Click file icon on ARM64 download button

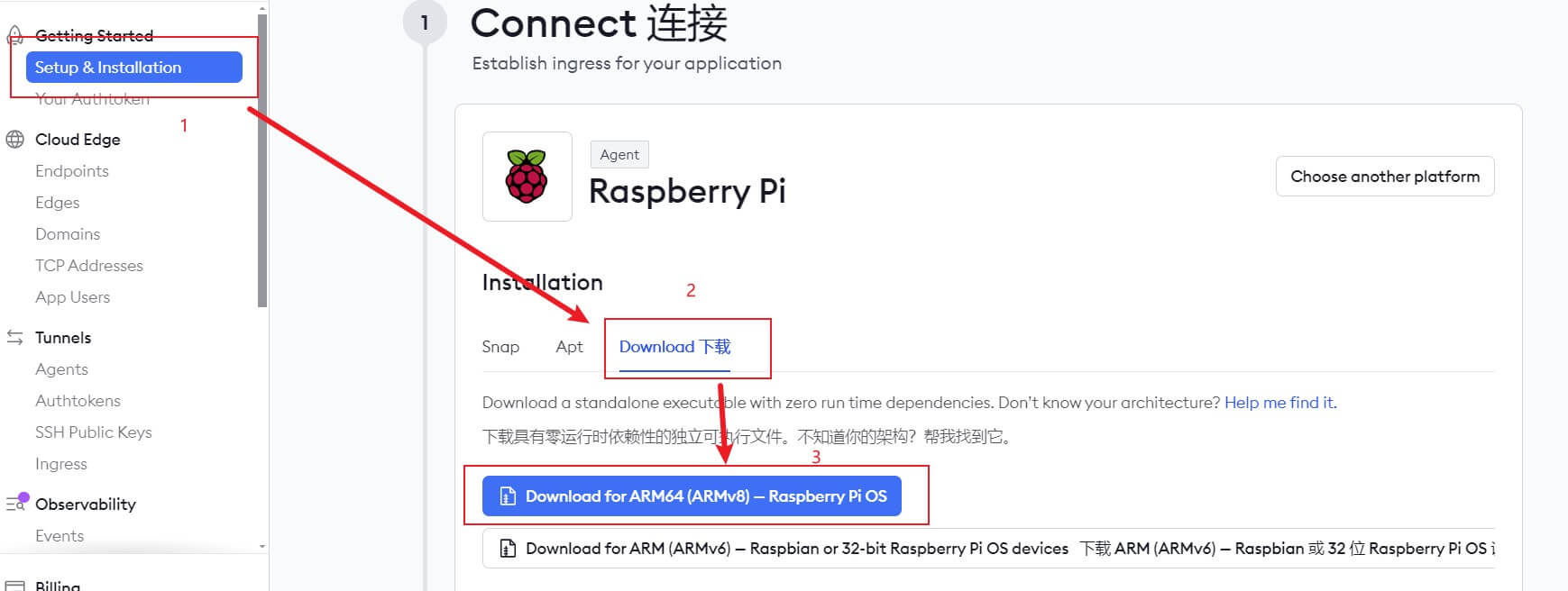(x=509, y=496)
